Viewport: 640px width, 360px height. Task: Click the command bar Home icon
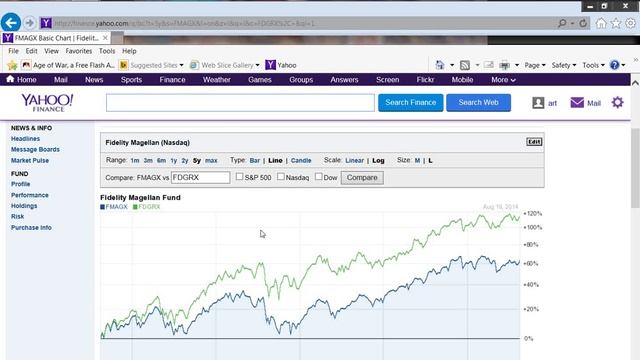pyautogui.click(x=440, y=65)
